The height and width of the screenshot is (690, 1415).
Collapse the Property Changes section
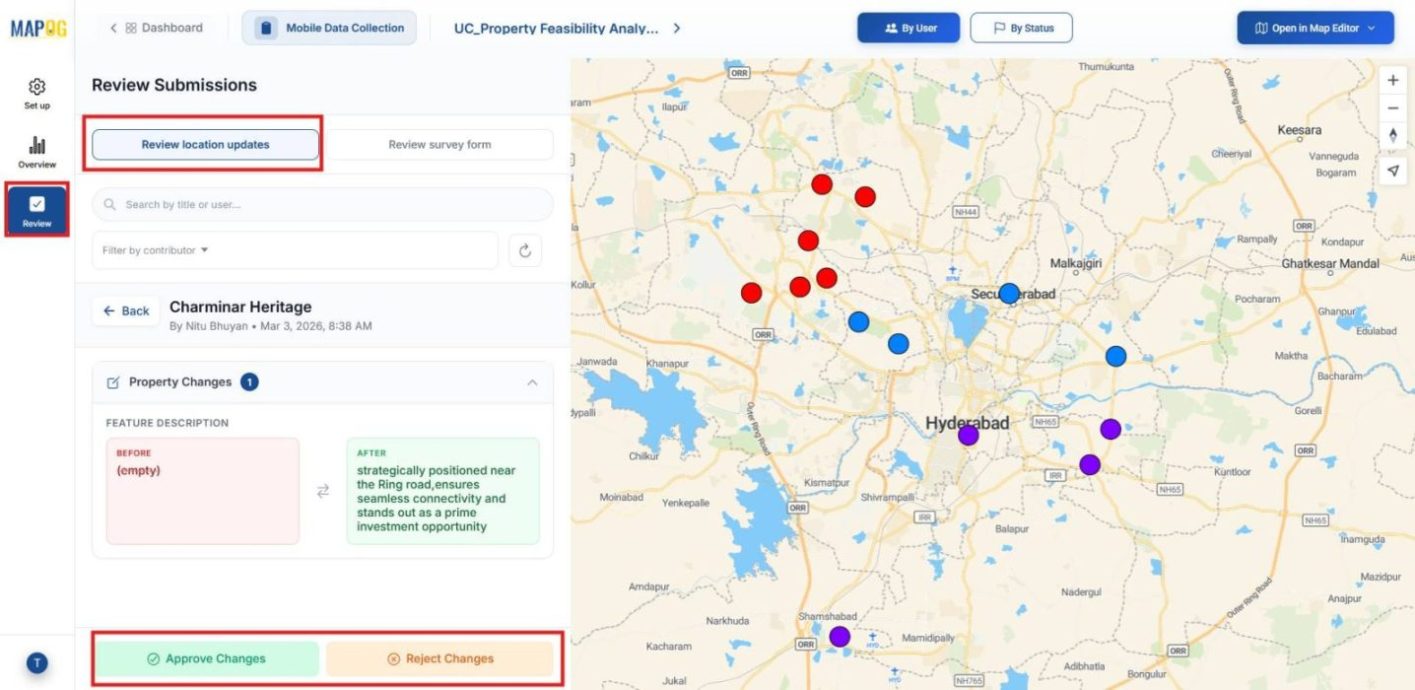pyautogui.click(x=533, y=381)
